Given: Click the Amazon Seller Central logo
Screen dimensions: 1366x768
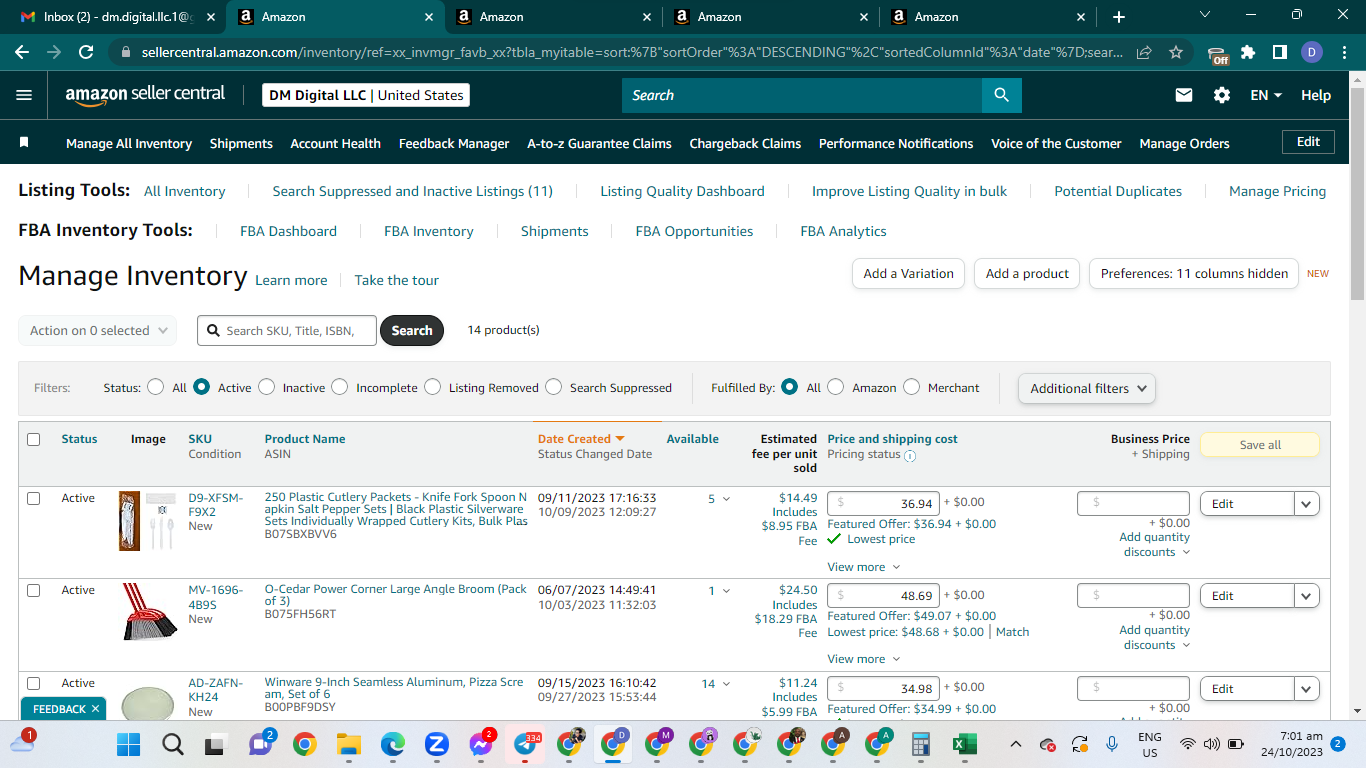Looking at the screenshot, I should point(145,95).
